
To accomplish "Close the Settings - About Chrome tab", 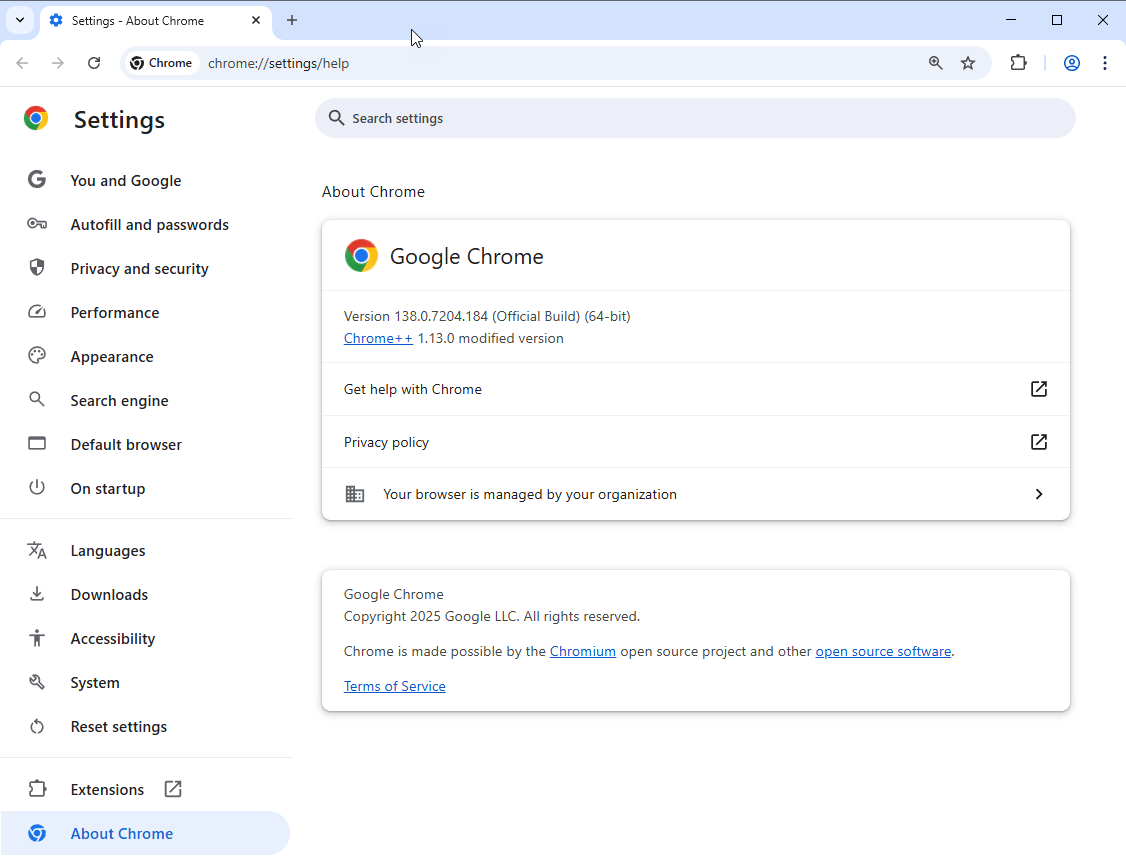I will coord(256,20).
